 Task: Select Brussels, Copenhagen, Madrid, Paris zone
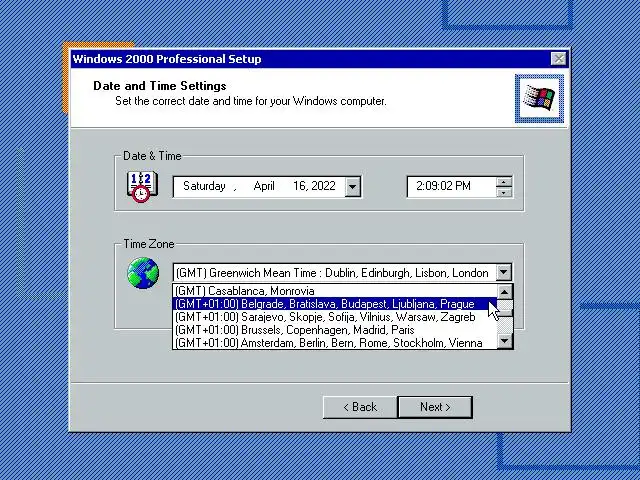[x=335, y=330]
